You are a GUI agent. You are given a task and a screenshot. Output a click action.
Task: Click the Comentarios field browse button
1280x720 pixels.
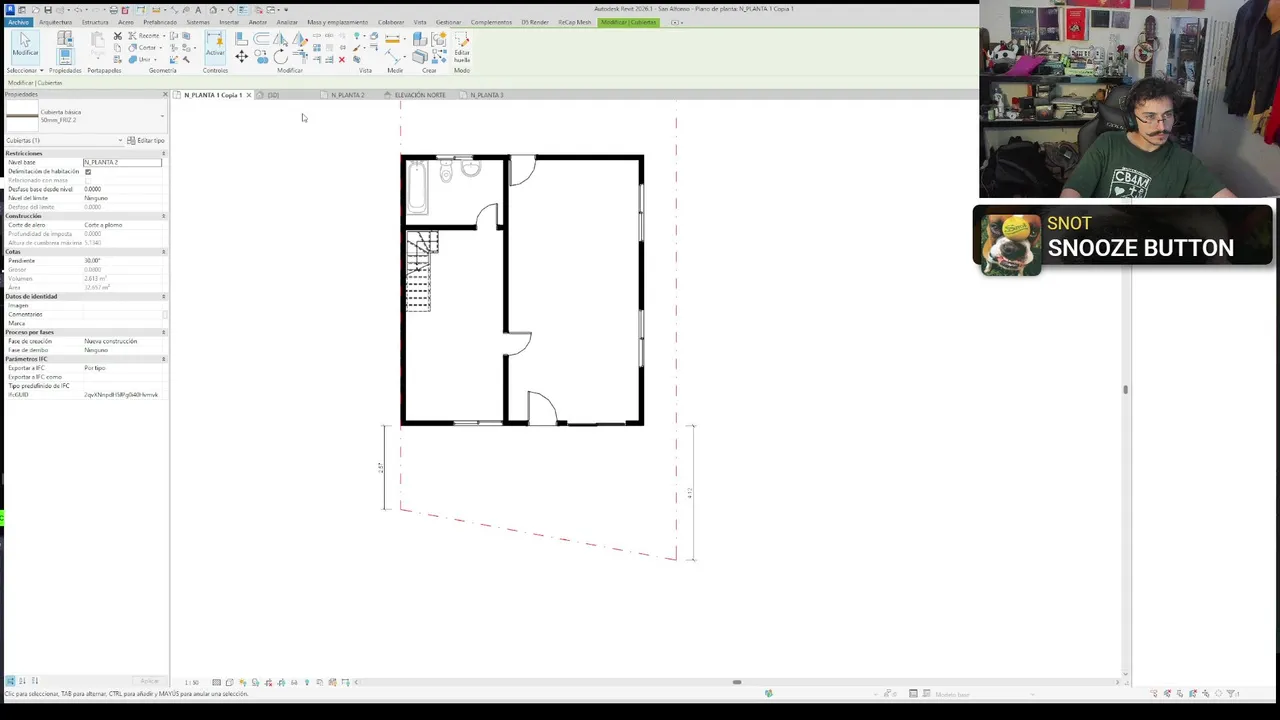164,314
